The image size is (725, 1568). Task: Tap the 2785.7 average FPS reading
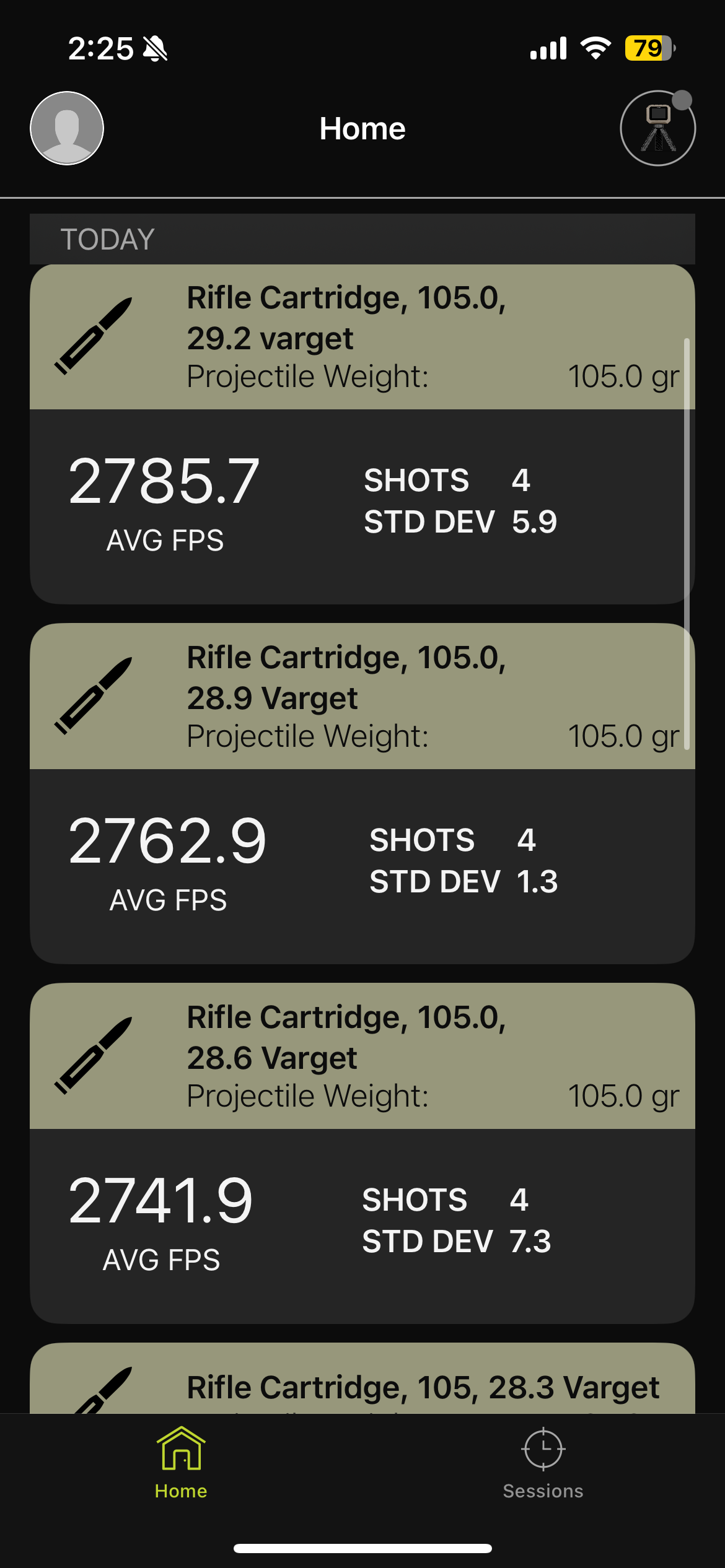click(x=164, y=481)
